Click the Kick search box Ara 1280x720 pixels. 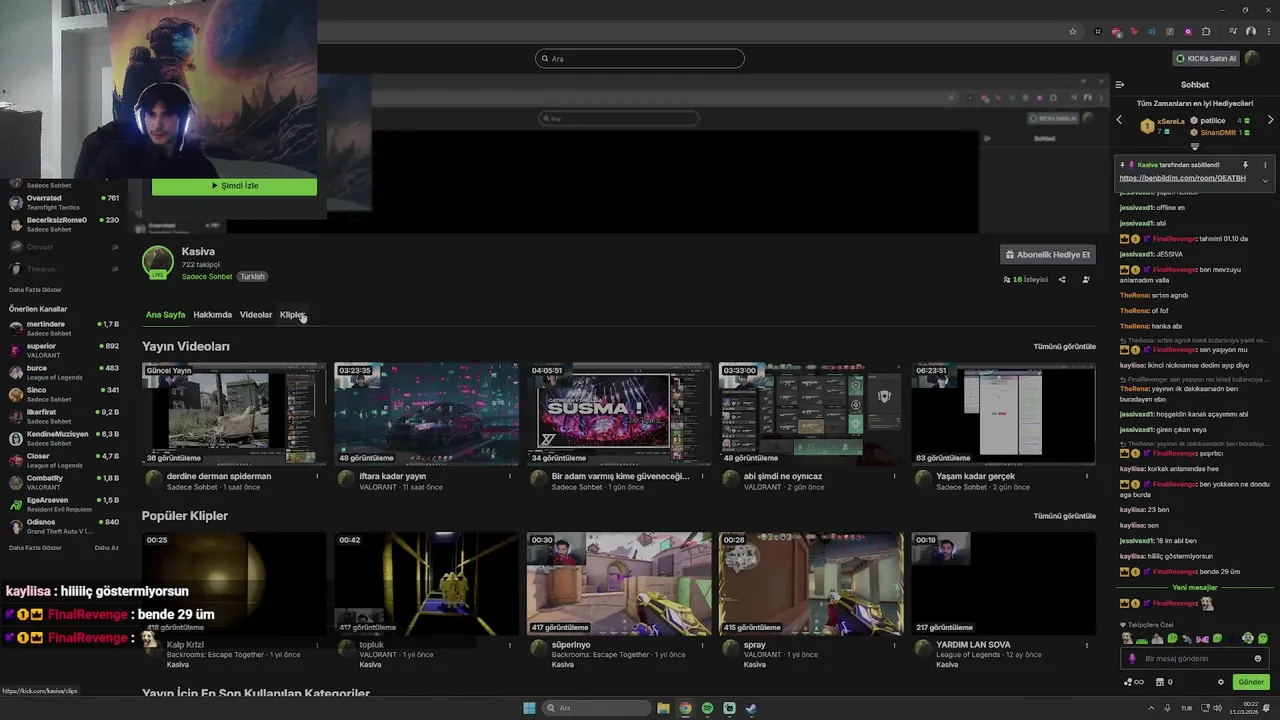tap(640, 59)
